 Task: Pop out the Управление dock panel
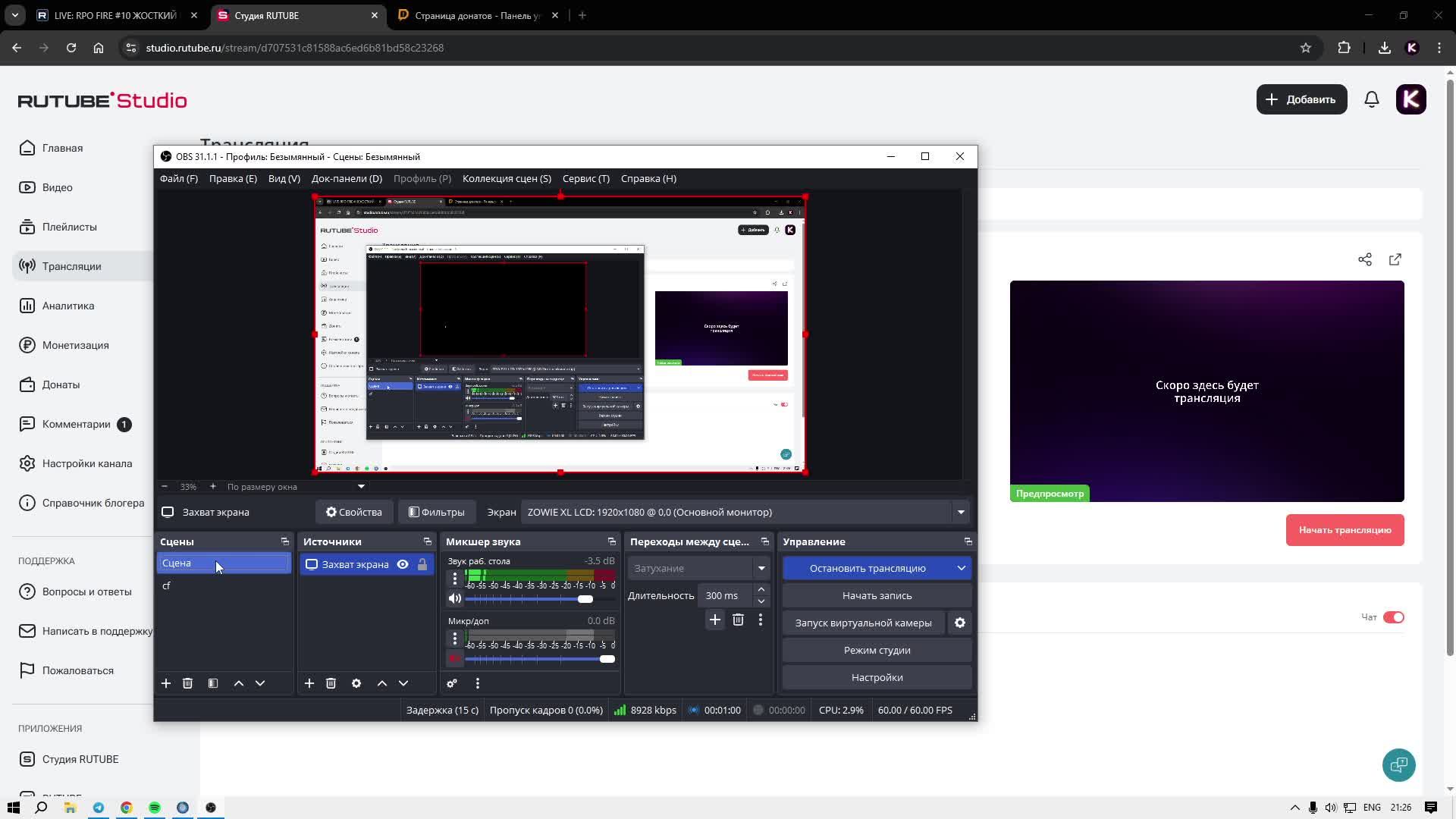[x=968, y=541]
